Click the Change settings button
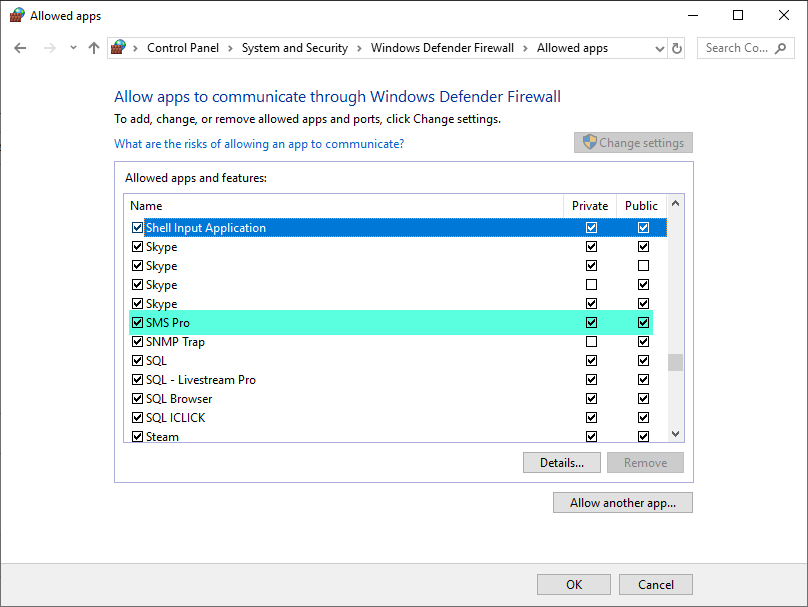Viewport: 808px width, 607px height. pyautogui.click(x=633, y=143)
